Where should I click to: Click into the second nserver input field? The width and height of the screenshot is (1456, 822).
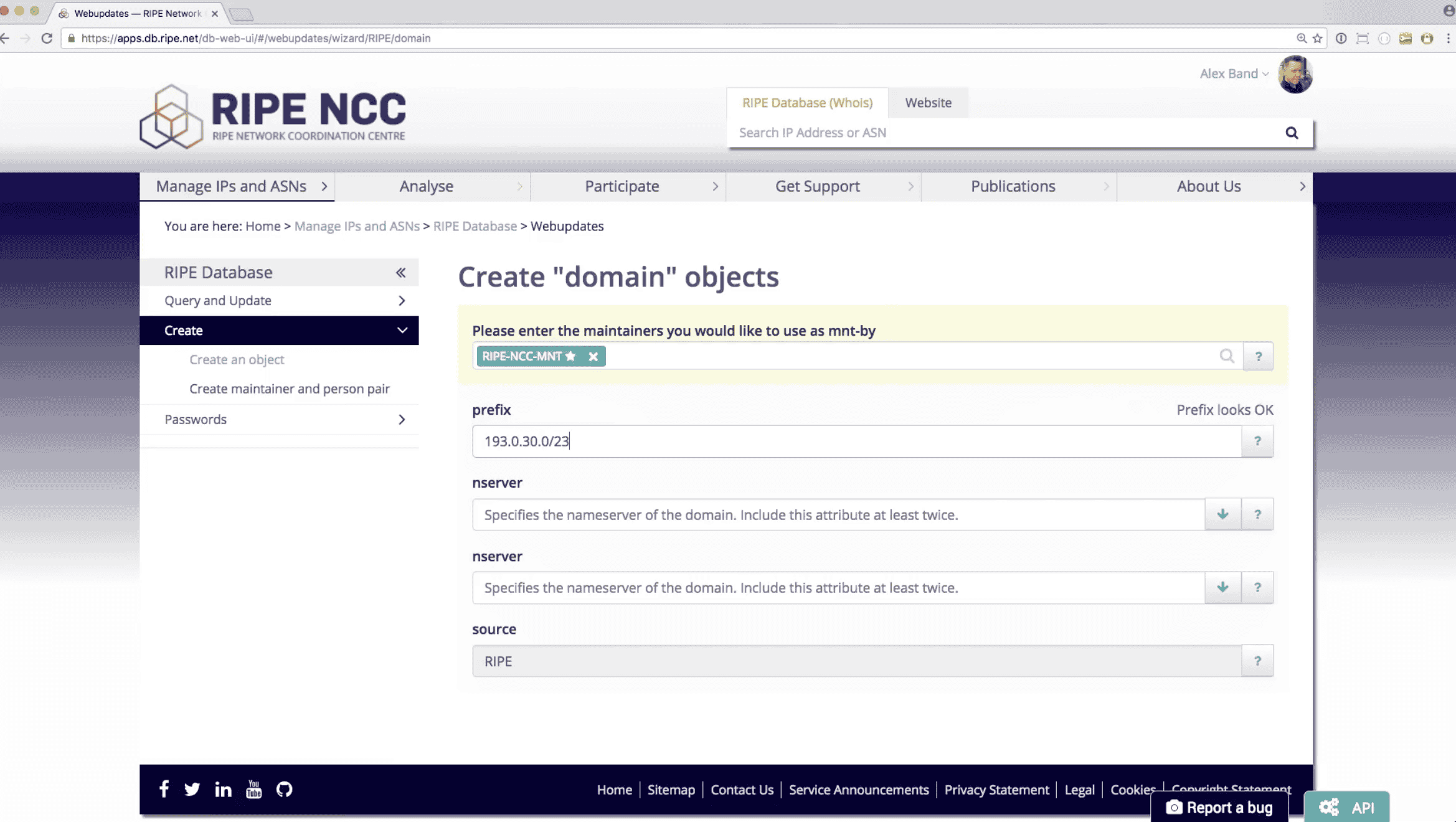(838, 587)
